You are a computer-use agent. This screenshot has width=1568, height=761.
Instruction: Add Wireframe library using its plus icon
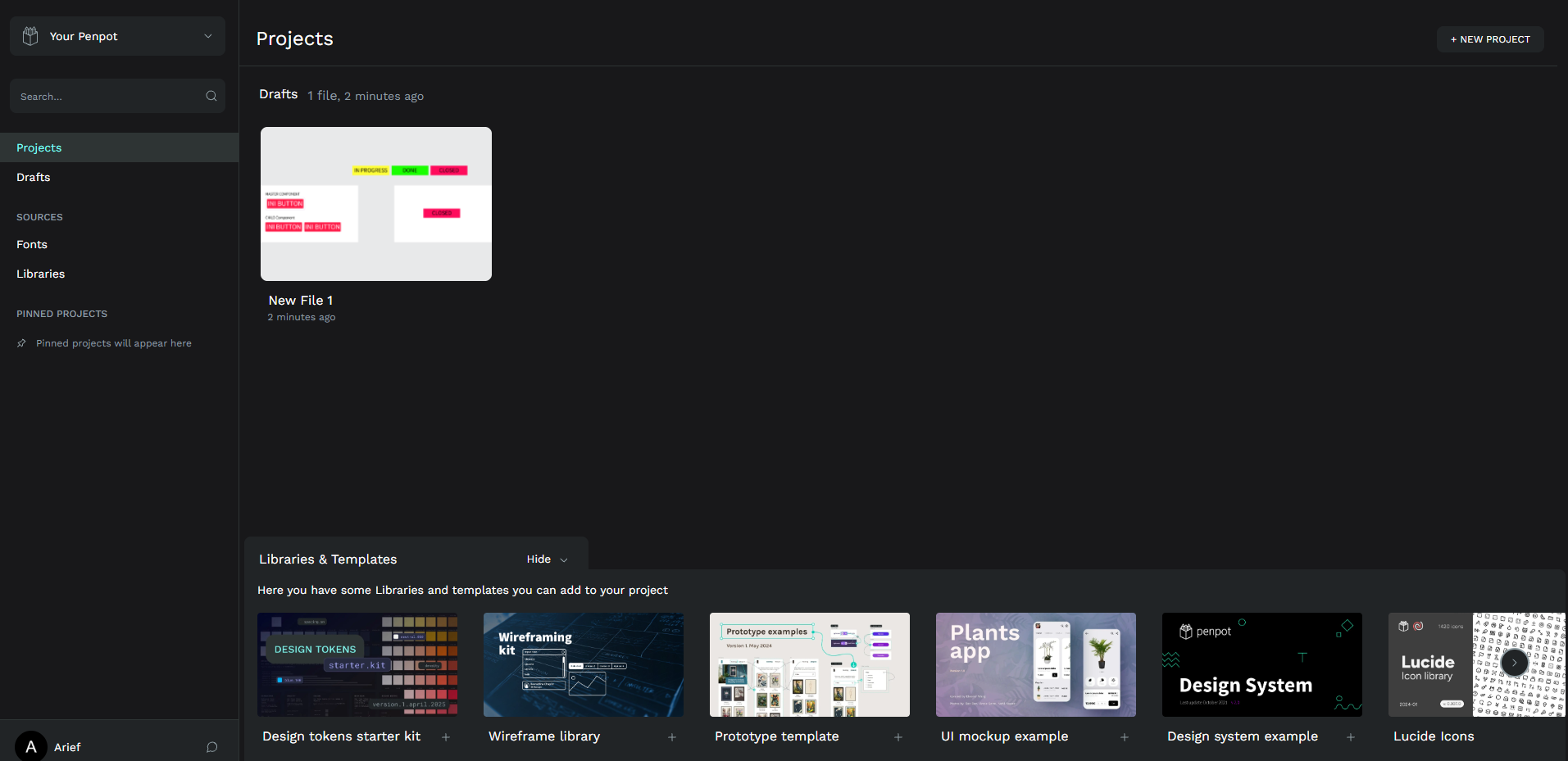[x=672, y=737]
